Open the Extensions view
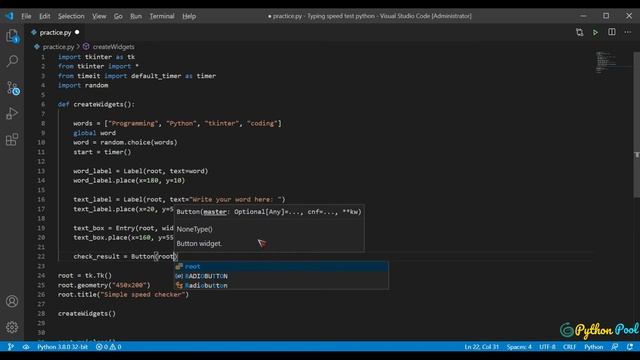 (12, 140)
